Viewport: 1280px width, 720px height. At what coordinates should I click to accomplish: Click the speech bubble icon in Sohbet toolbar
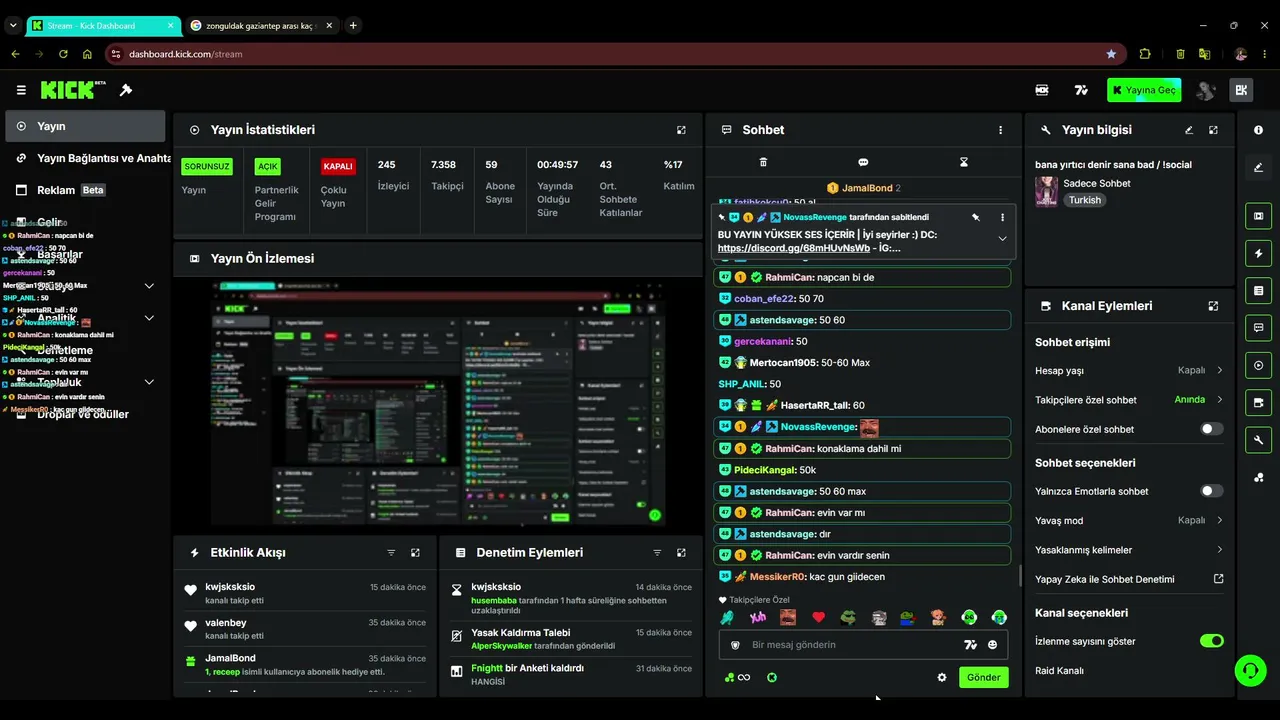point(863,162)
